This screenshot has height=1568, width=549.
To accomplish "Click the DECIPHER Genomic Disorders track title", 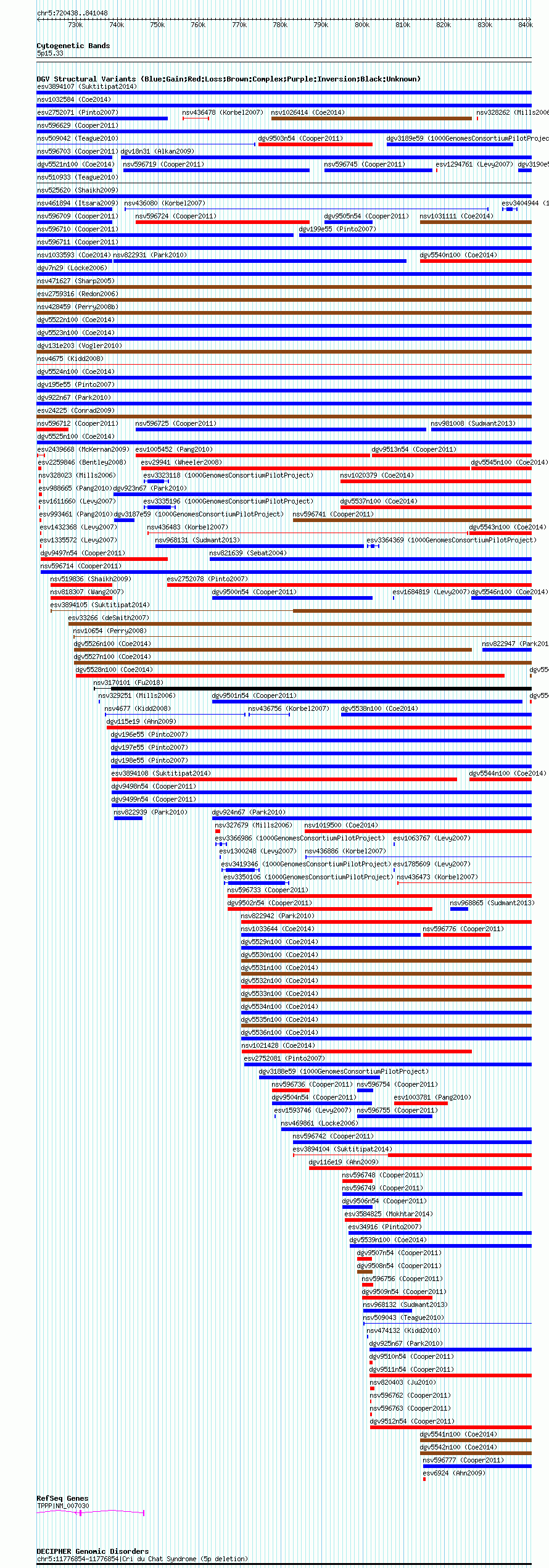I will (x=93, y=1551).
